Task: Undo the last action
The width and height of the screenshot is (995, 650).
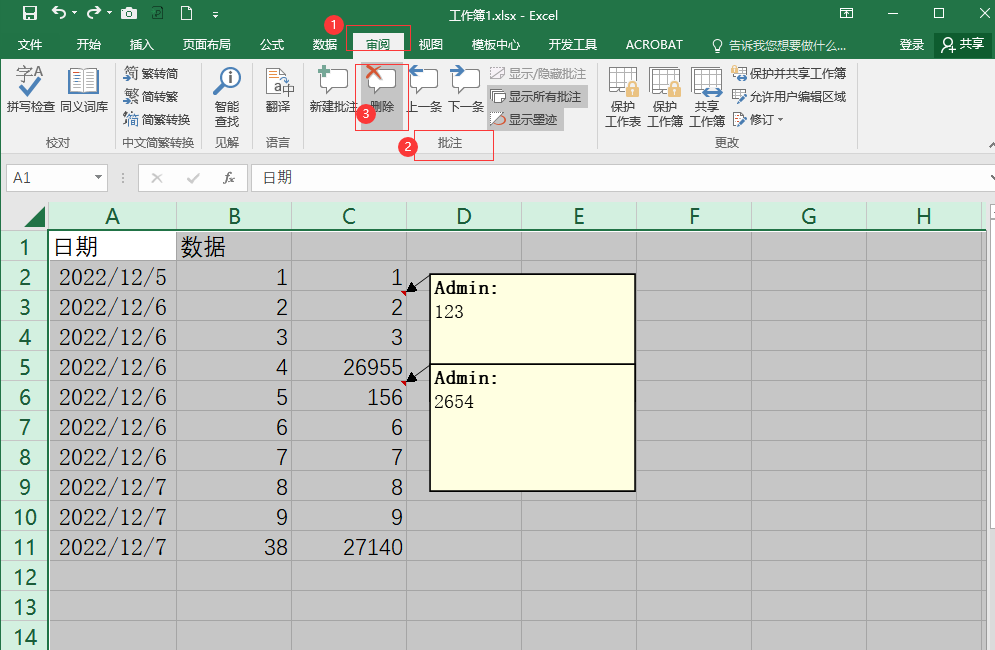Action: (x=59, y=13)
